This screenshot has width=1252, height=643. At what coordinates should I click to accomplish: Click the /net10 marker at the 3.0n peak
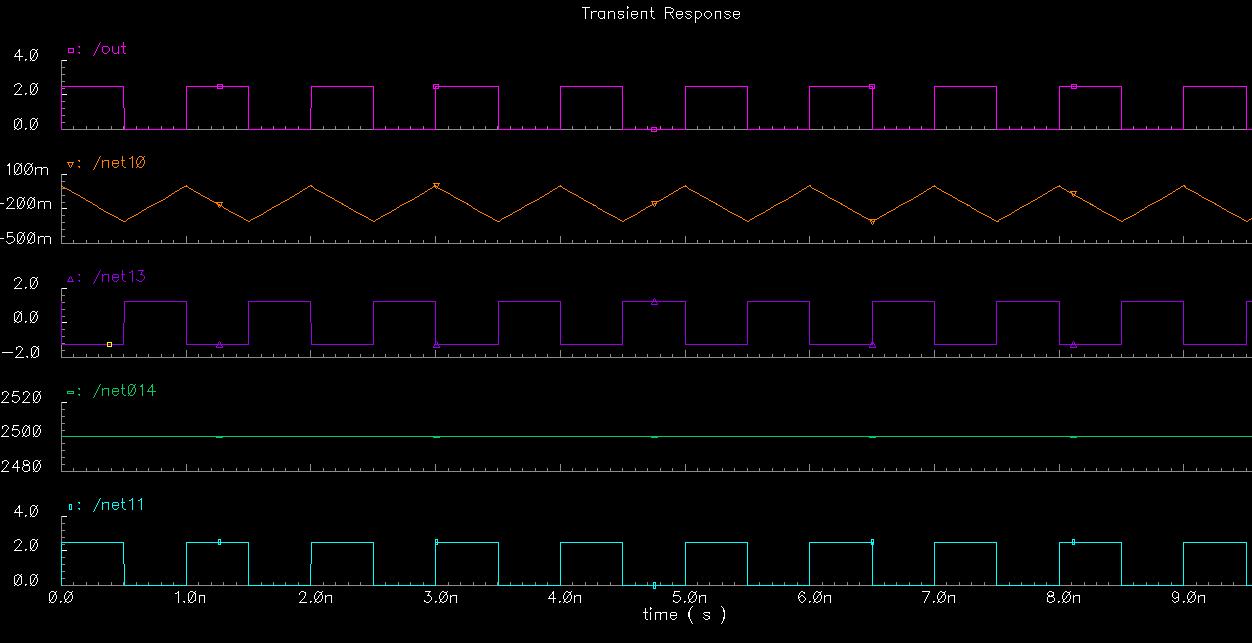coord(436,186)
